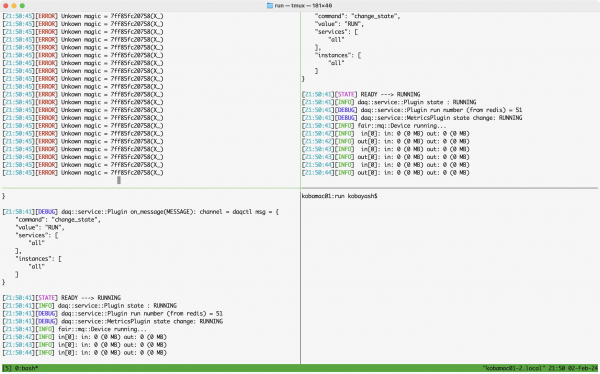This screenshot has width=600, height=374.
Task: Click 'out[0]' line stamped 21:50:44
Action: tap(385, 173)
